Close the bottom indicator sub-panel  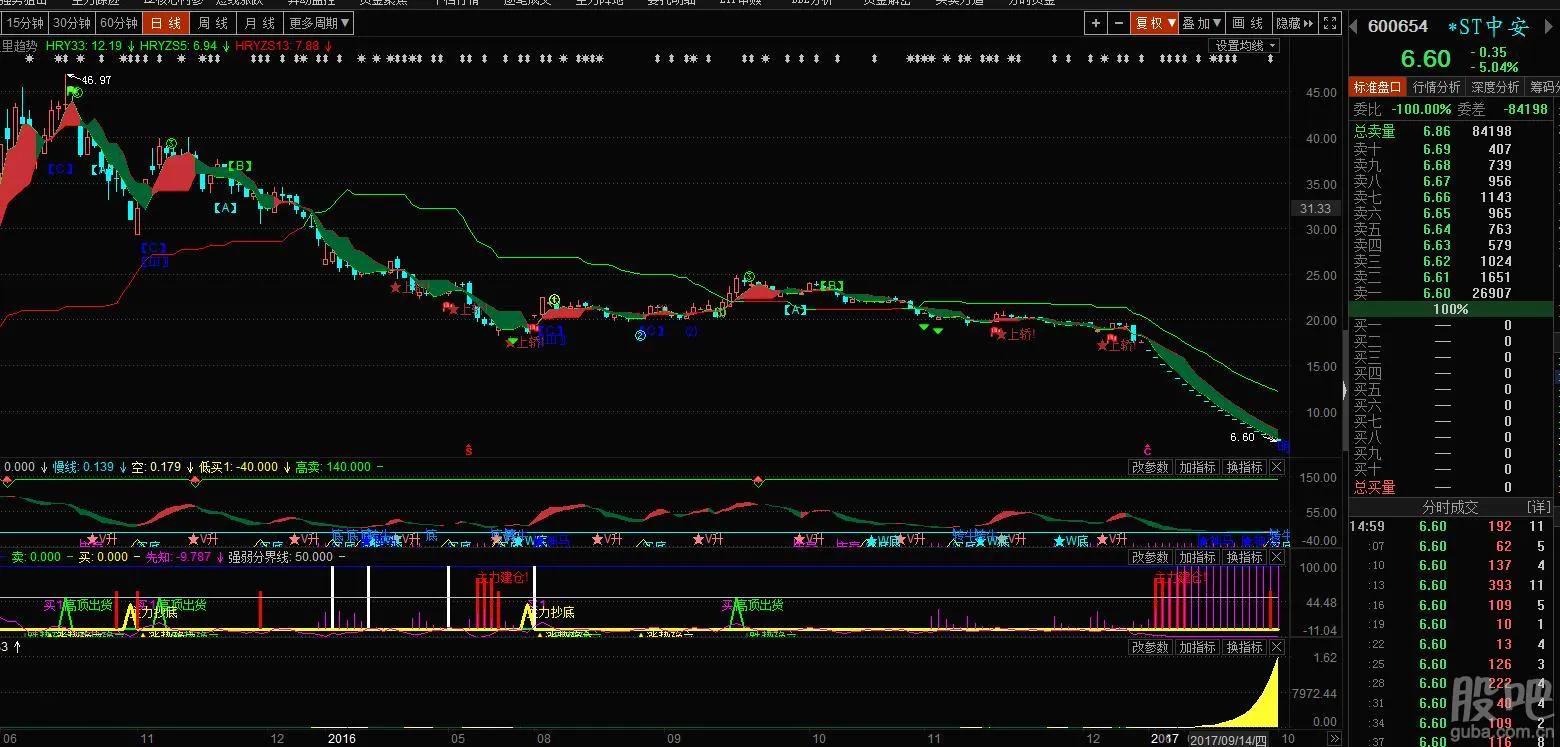click(x=1277, y=647)
